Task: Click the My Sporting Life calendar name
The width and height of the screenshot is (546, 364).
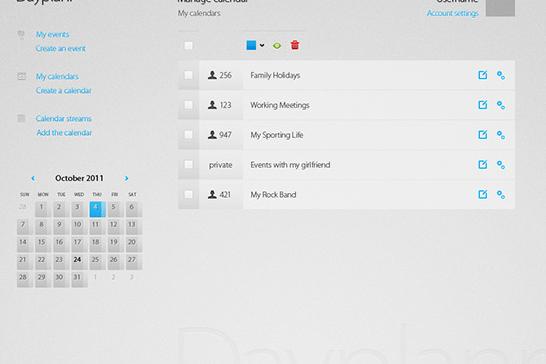Action: pyautogui.click(x=277, y=135)
